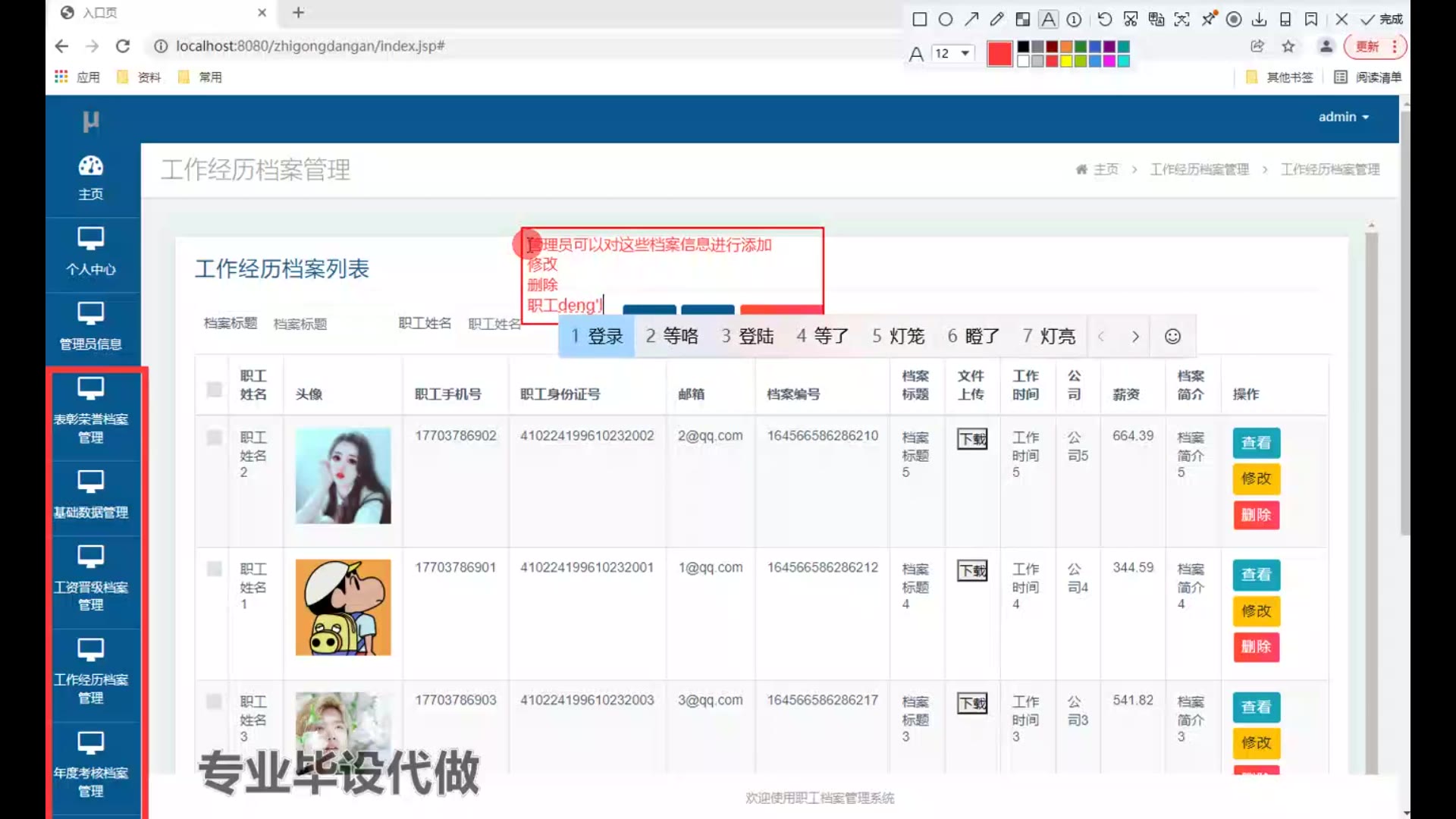Tick checkbox for row 职工姓名1
This screenshot has width=1456, height=819.
click(215, 569)
